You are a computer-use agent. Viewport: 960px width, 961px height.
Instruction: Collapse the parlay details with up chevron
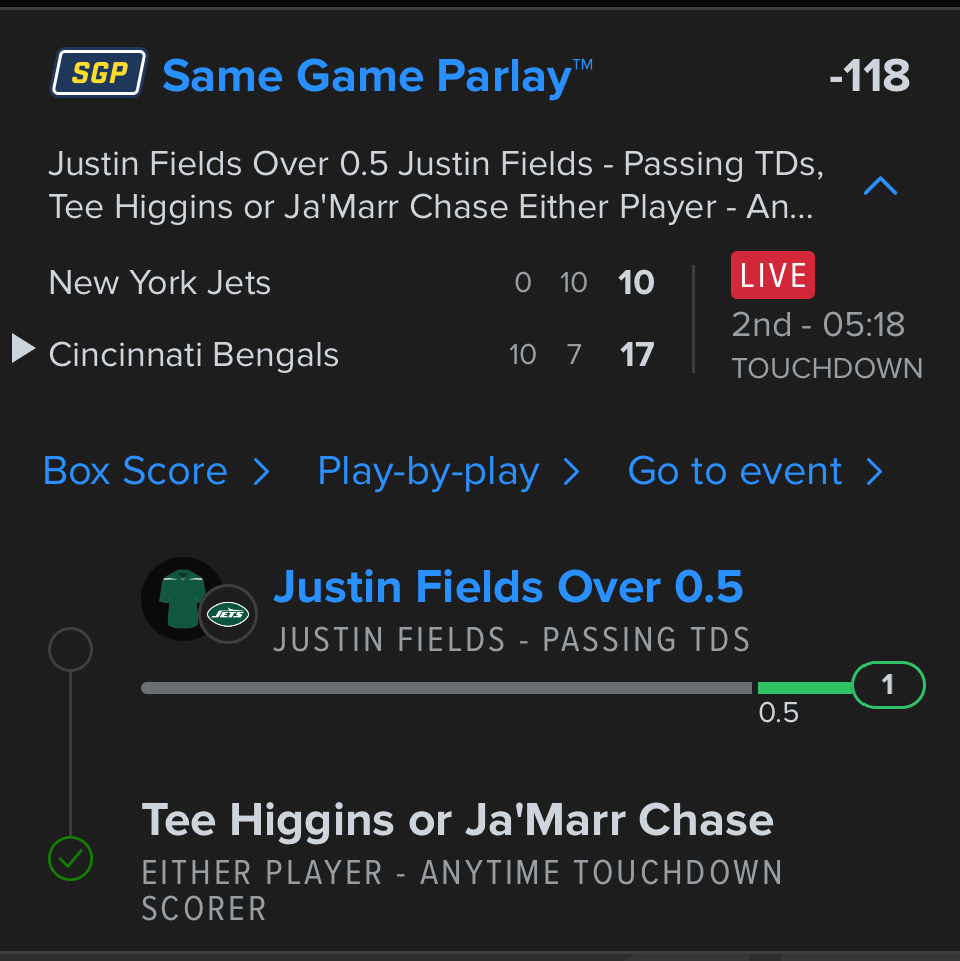880,186
